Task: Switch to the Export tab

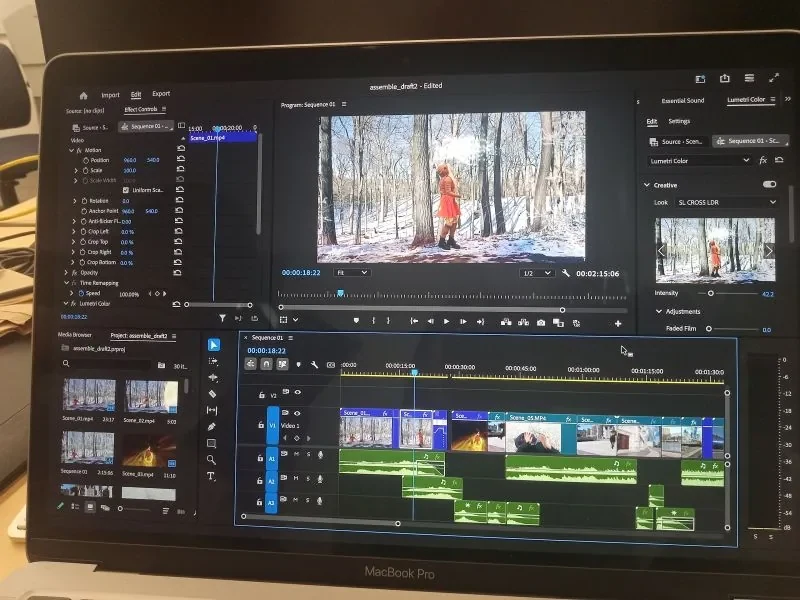Action: tap(161, 93)
